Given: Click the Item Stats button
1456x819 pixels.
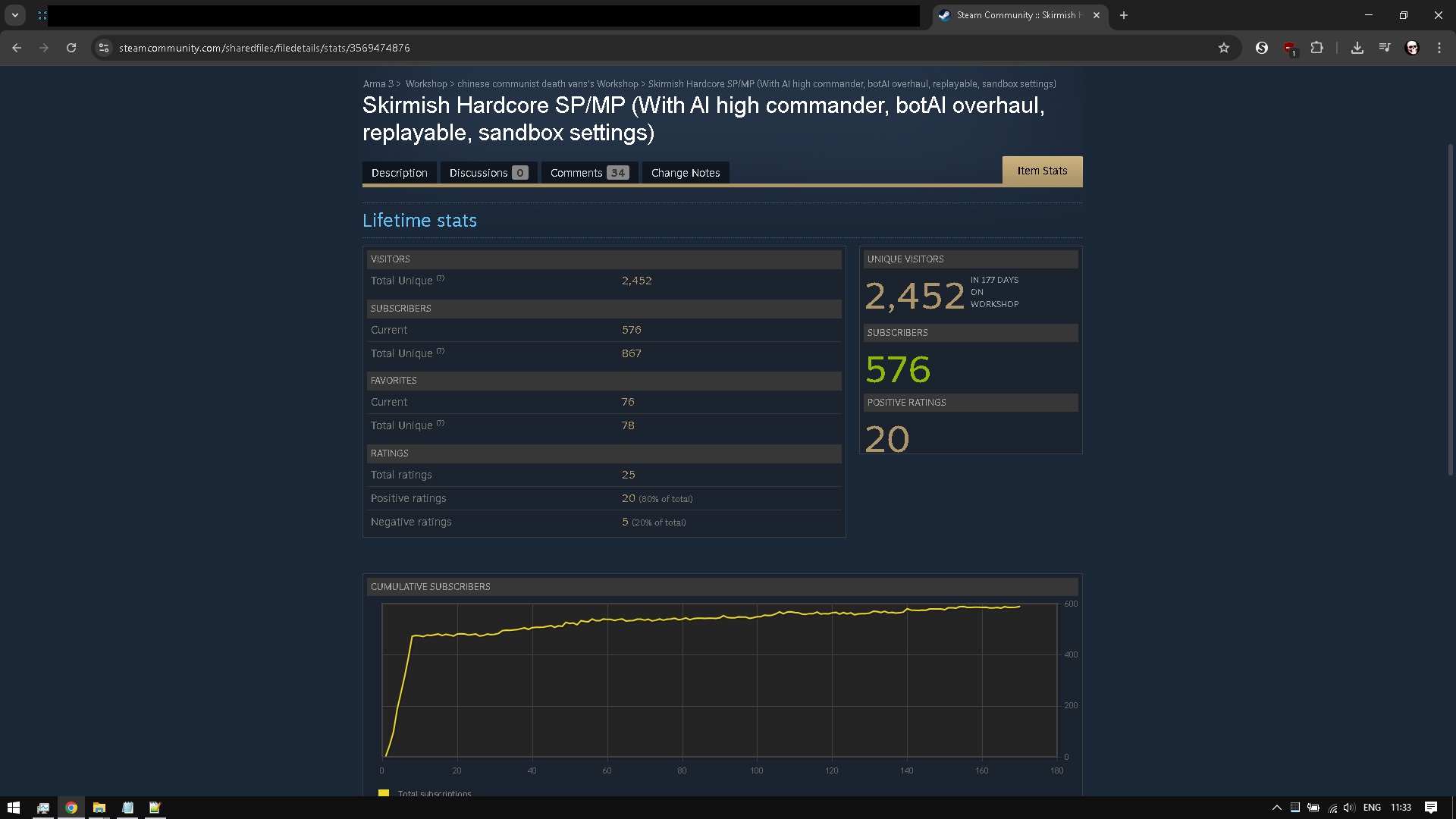Looking at the screenshot, I should pos(1042,171).
